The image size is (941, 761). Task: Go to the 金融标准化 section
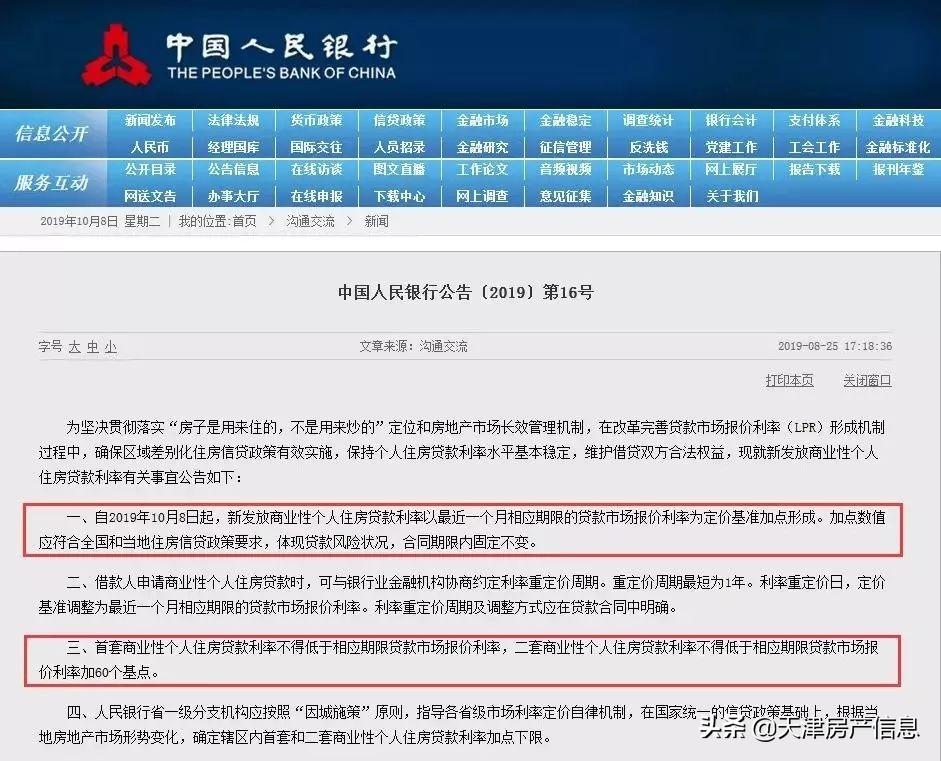[x=898, y=147]
